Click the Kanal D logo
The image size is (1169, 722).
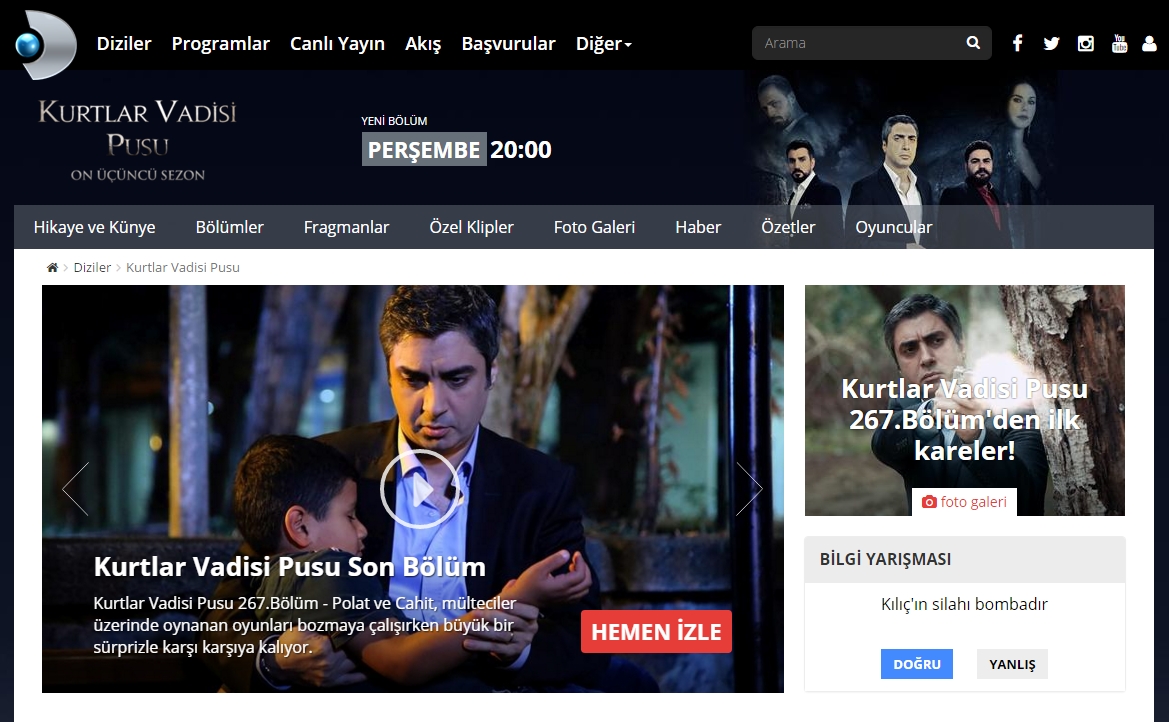coord(45,44)
